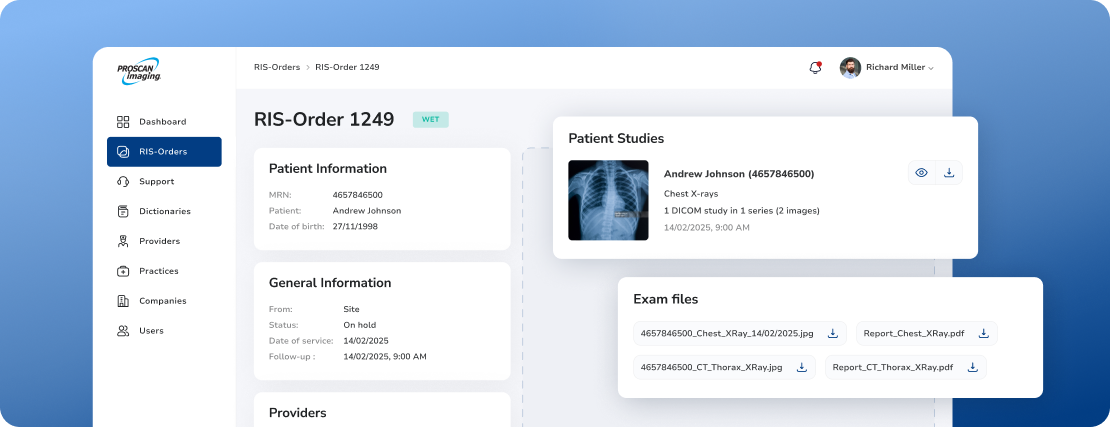This screenshot has width=1110, height=427.
Task: Download 4657846500_CT_Thorax_XRay.jpg file
Action: coord(801,368)
